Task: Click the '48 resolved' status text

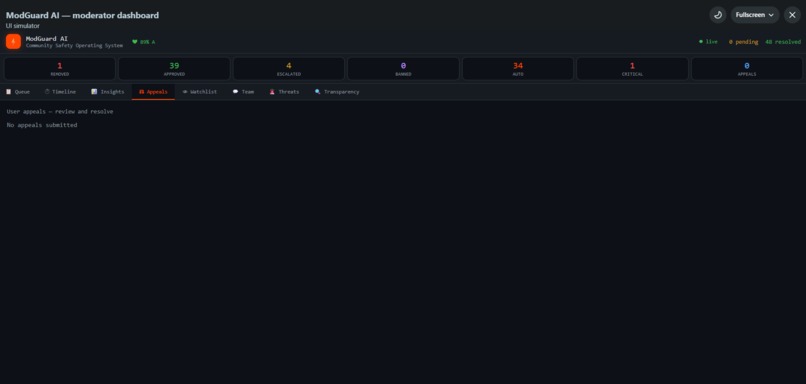Action: [783, 42]
